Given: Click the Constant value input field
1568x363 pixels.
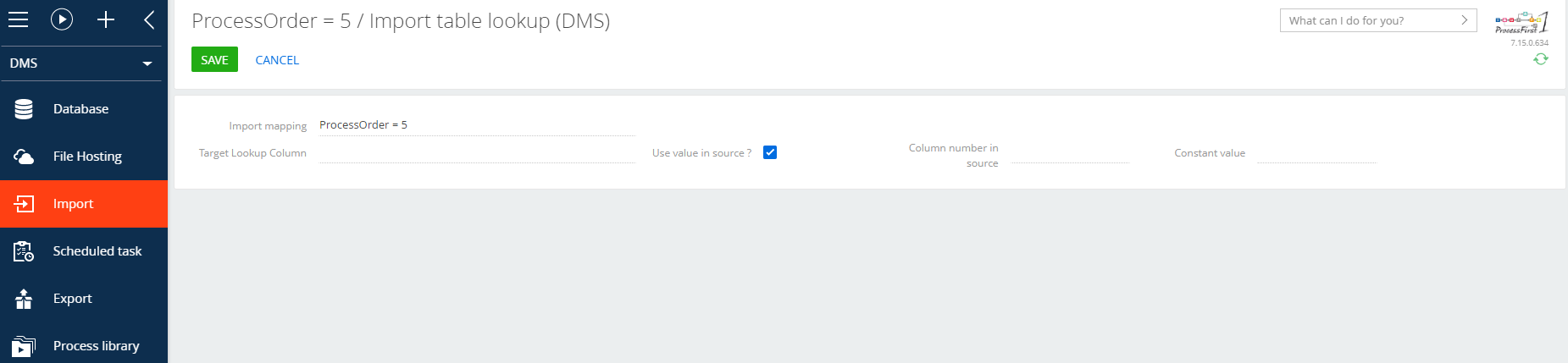Looking at the screenshot, I should tap(1316, 153).
